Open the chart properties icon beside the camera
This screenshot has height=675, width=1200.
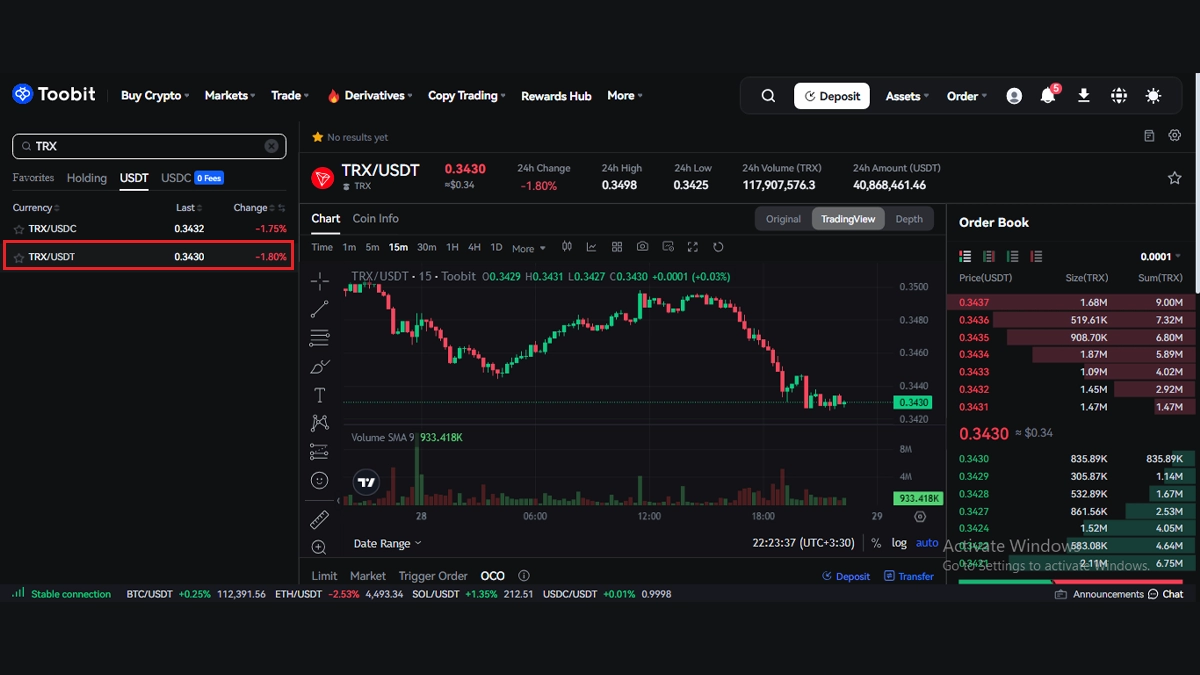click(667, 247)
